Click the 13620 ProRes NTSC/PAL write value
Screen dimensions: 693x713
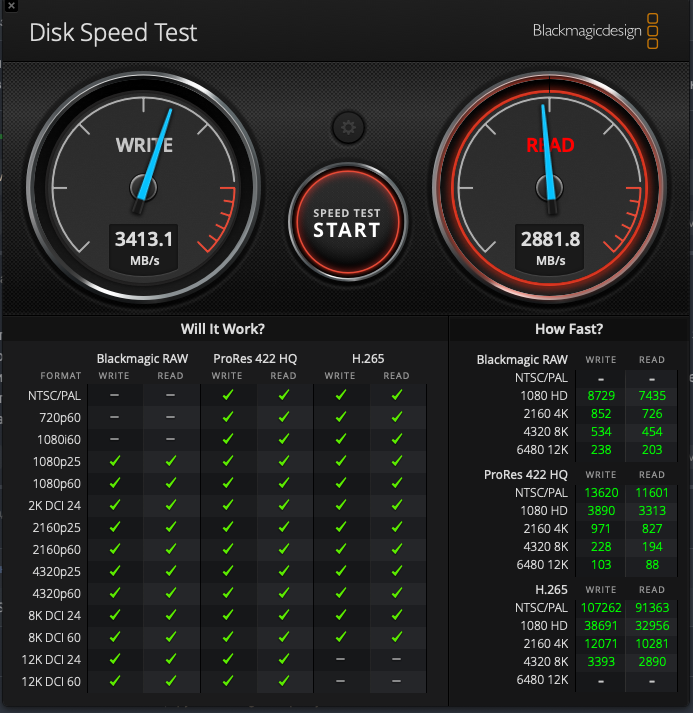(601, 492)
